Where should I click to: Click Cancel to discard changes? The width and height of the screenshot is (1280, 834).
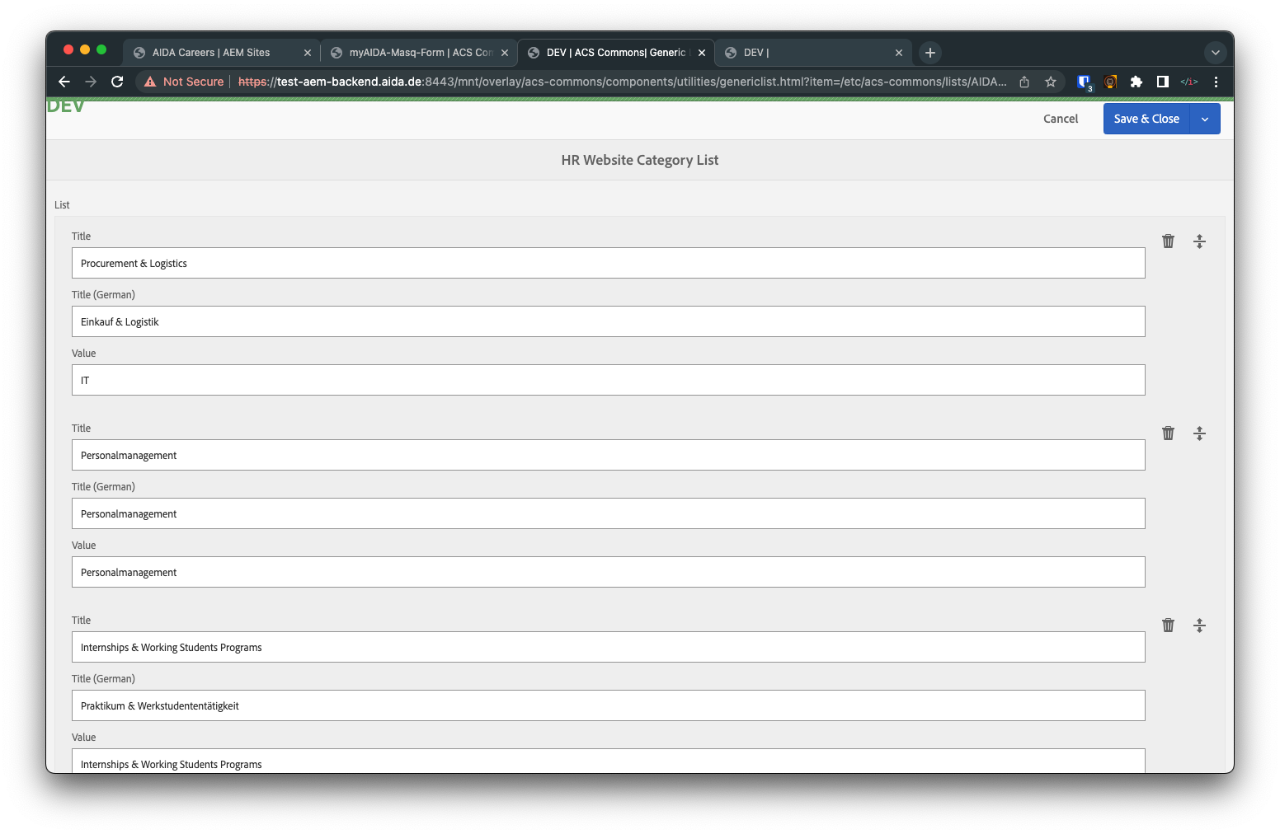(1060, 118)
